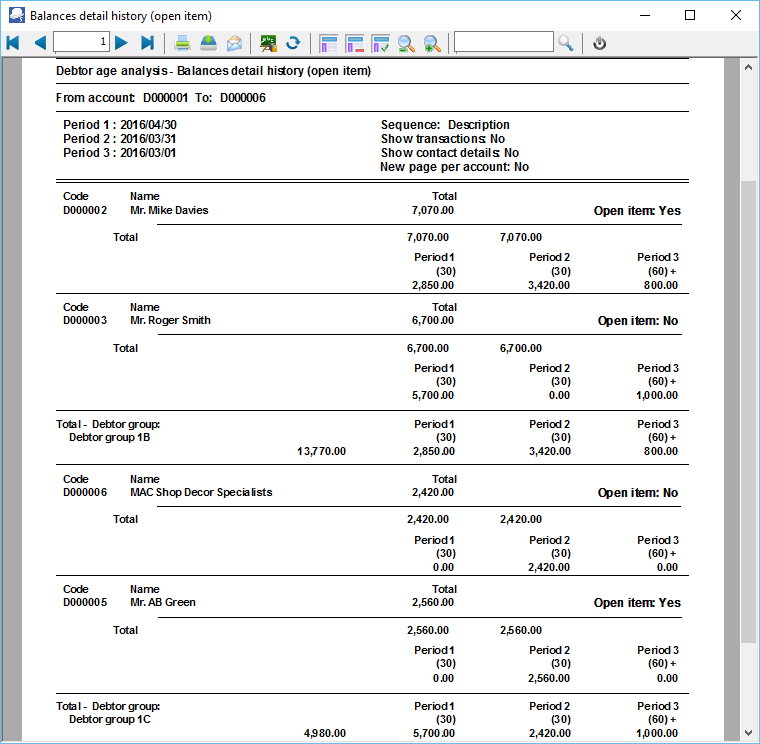Click the first page layout view icon

coord(328,43)
